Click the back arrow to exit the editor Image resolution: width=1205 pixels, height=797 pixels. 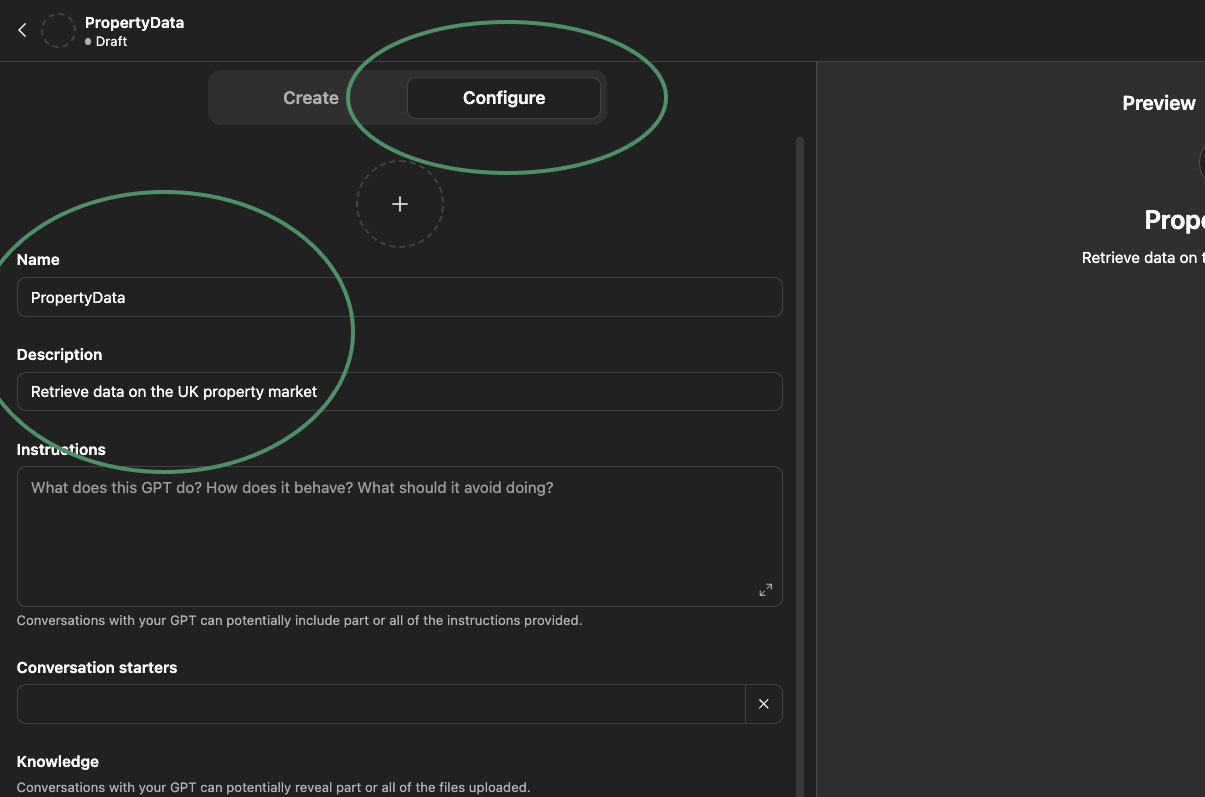pyautogui.click(x=22, y=29)
